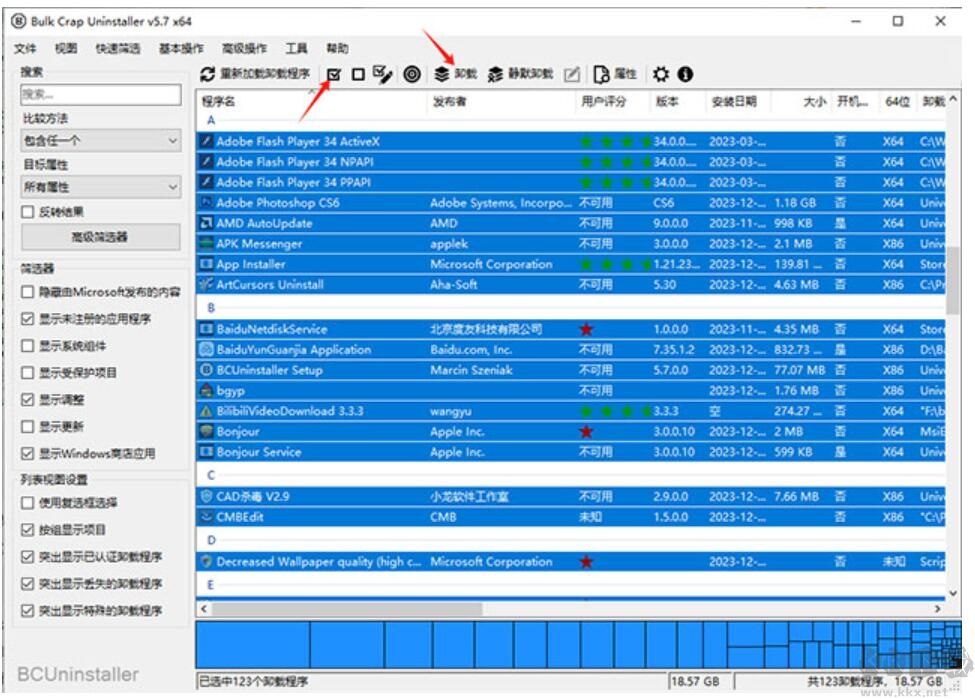This screenshot has height=699, width=975.
Task: Deselect all using the empty-box icon
Action: point(359,73)
